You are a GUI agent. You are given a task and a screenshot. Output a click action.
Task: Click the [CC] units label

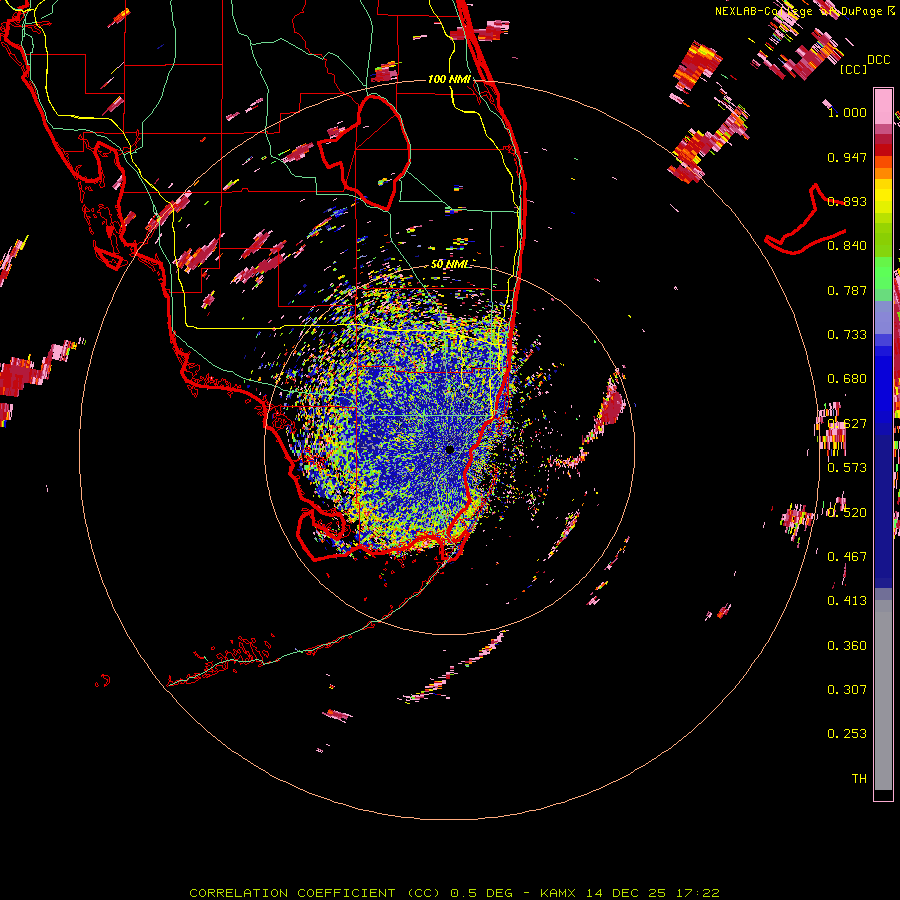(853, 69)
